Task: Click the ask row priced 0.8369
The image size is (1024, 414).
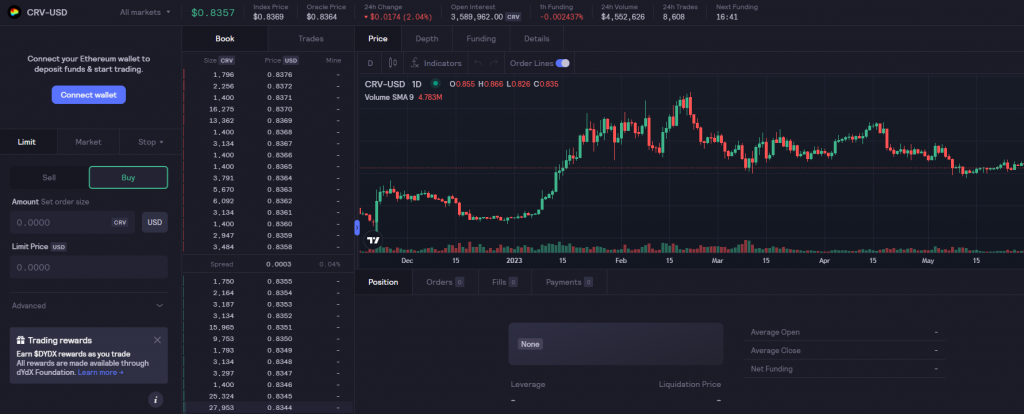Action: click(268, 121)
